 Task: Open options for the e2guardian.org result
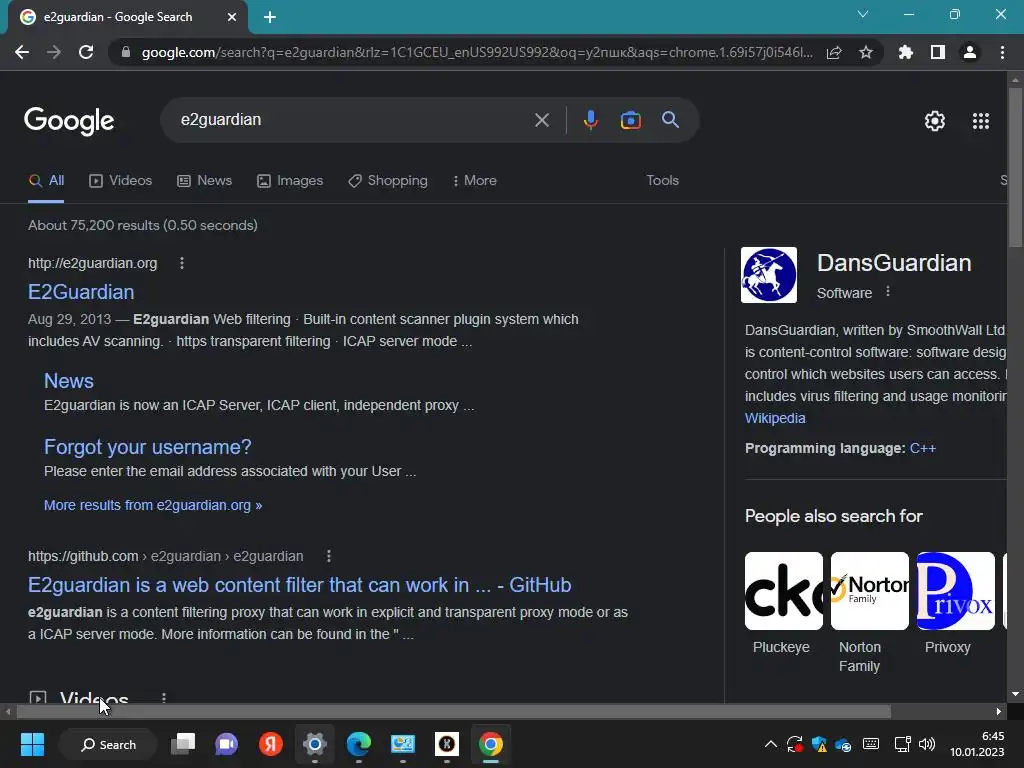pyautogui.click(x=182, y=263)
